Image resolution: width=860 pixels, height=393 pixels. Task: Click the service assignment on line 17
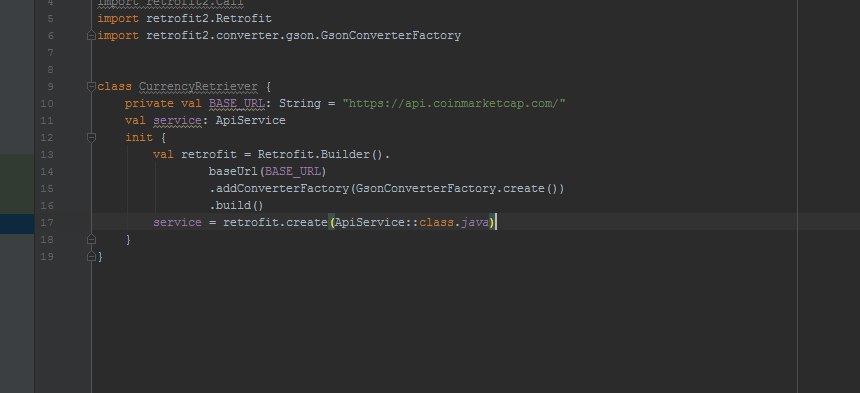pos(177,222)
